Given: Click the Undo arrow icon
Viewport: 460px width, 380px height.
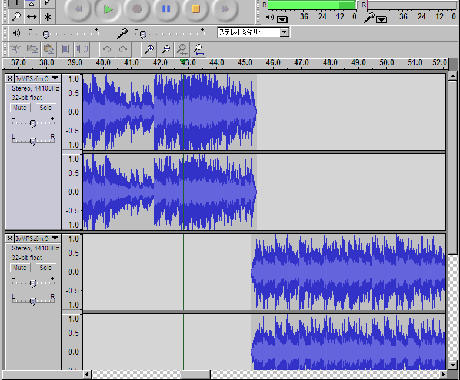Looking at the screenshot, I should click(107, 50).
